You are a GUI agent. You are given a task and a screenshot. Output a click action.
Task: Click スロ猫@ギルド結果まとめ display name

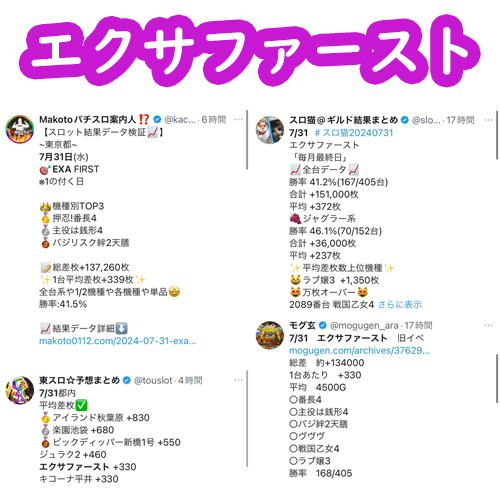click(343, 120)
